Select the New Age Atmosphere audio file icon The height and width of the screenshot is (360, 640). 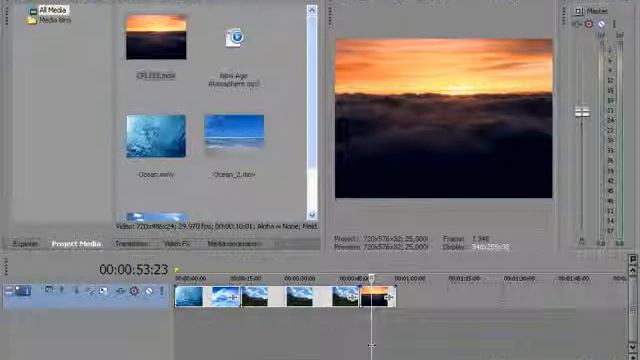coord(234,38)
